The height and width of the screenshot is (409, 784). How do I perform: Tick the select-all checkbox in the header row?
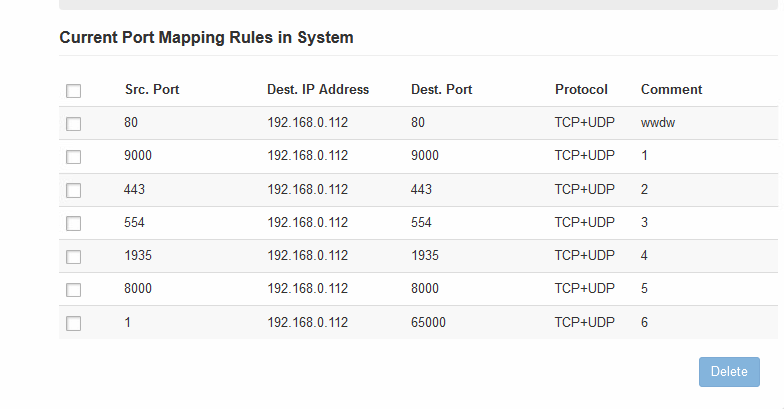click(x=74, y=90)
